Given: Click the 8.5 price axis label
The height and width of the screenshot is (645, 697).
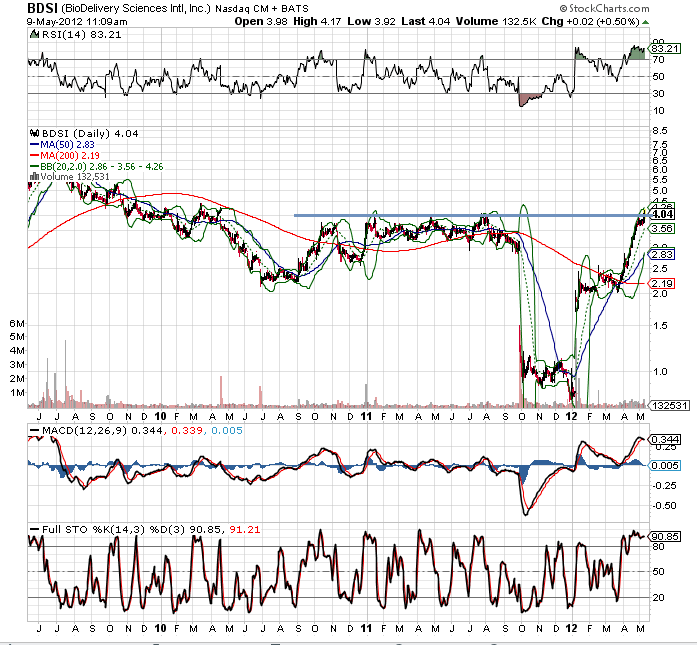Looking at the screenshot, I should tap(660, 131).
